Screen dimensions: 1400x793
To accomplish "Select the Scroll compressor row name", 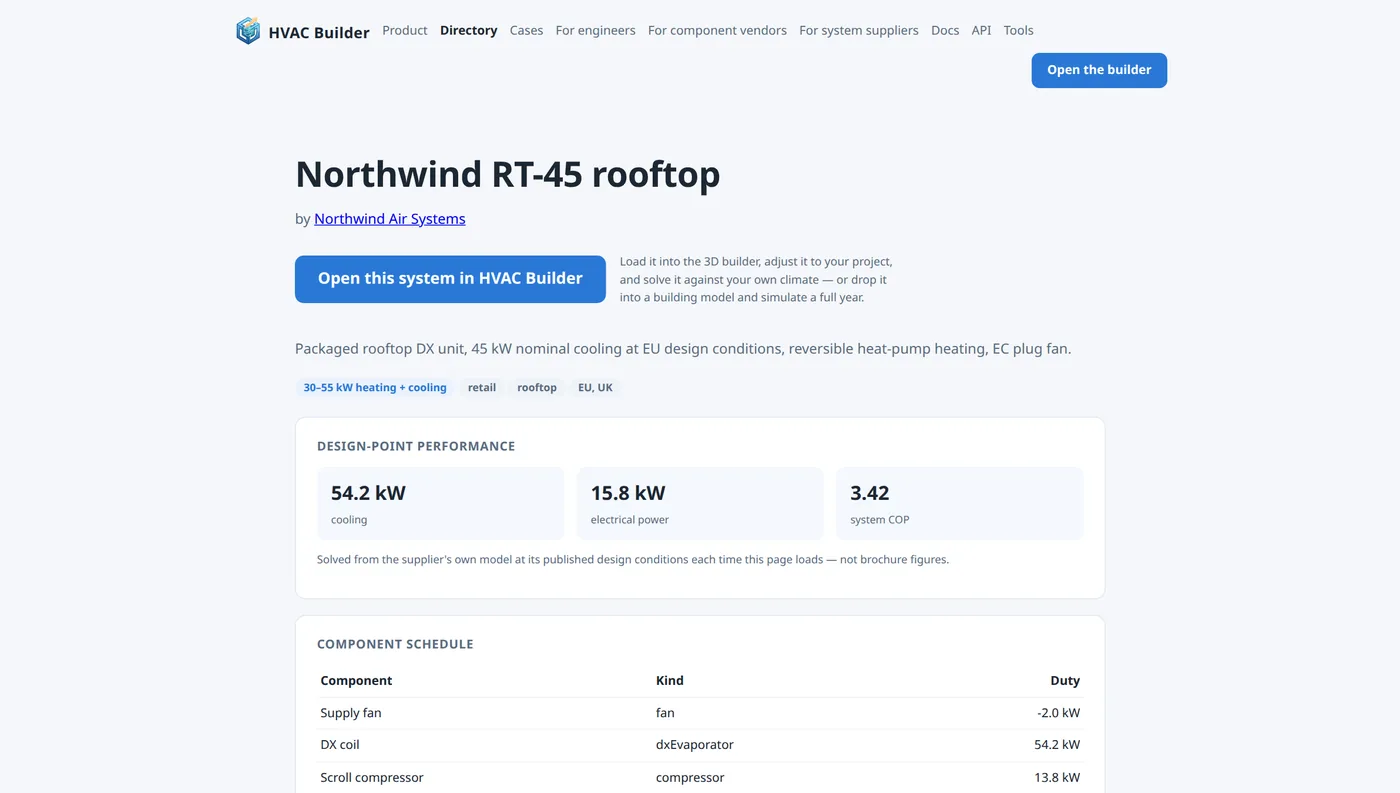I will click(x=372, y=777).
